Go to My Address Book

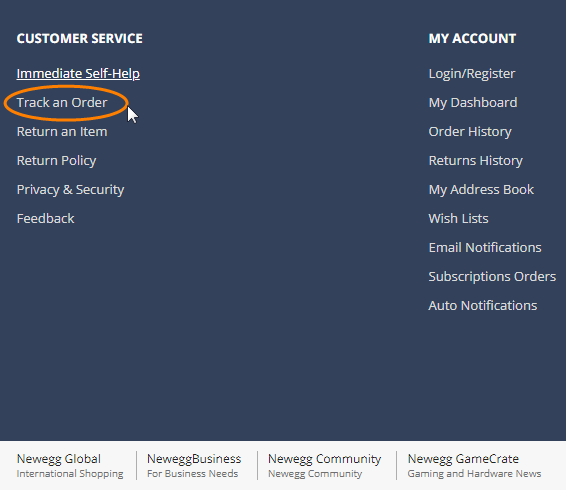point(481,190)
